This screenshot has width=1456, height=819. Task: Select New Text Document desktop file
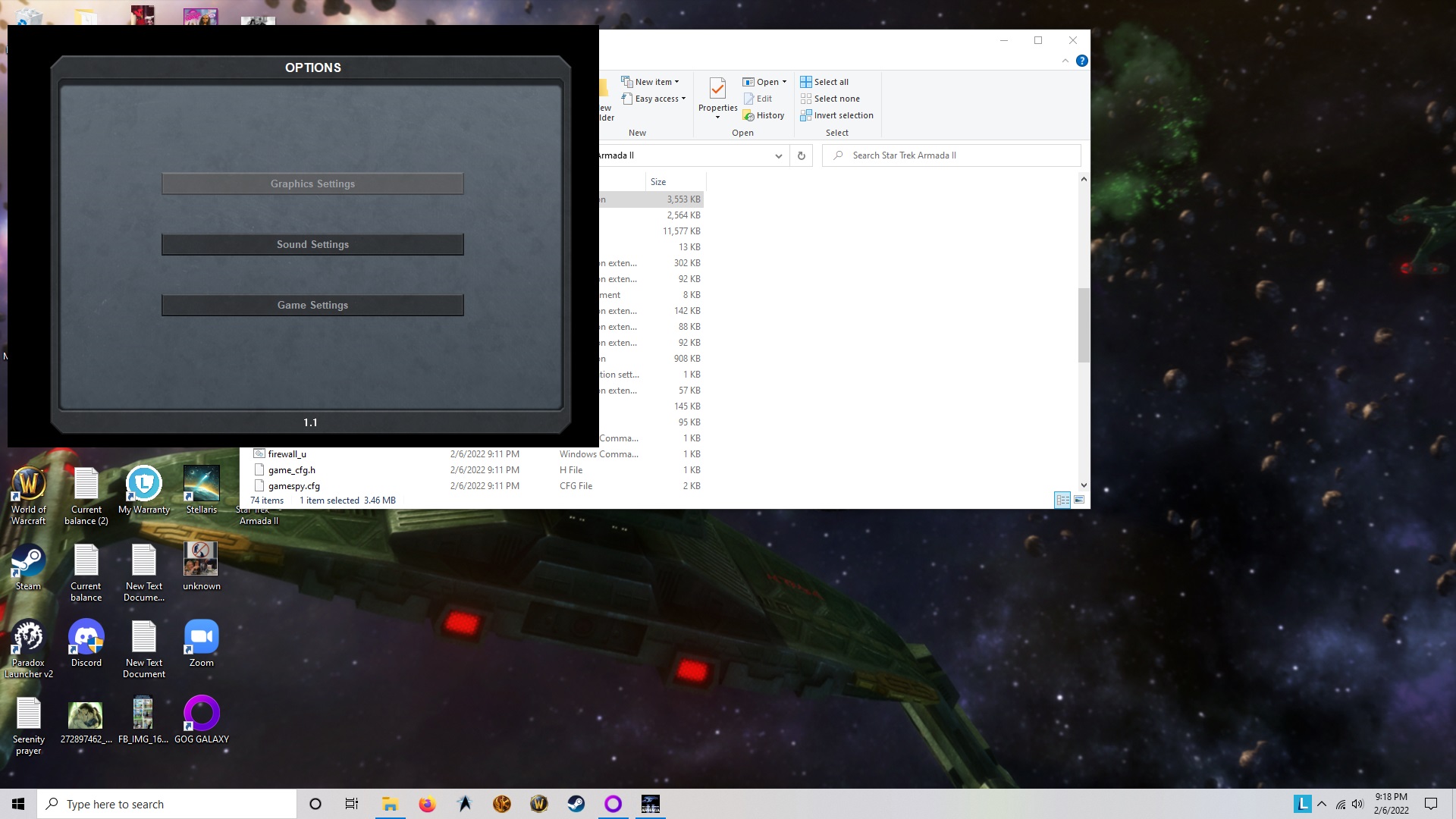[144, 649]
